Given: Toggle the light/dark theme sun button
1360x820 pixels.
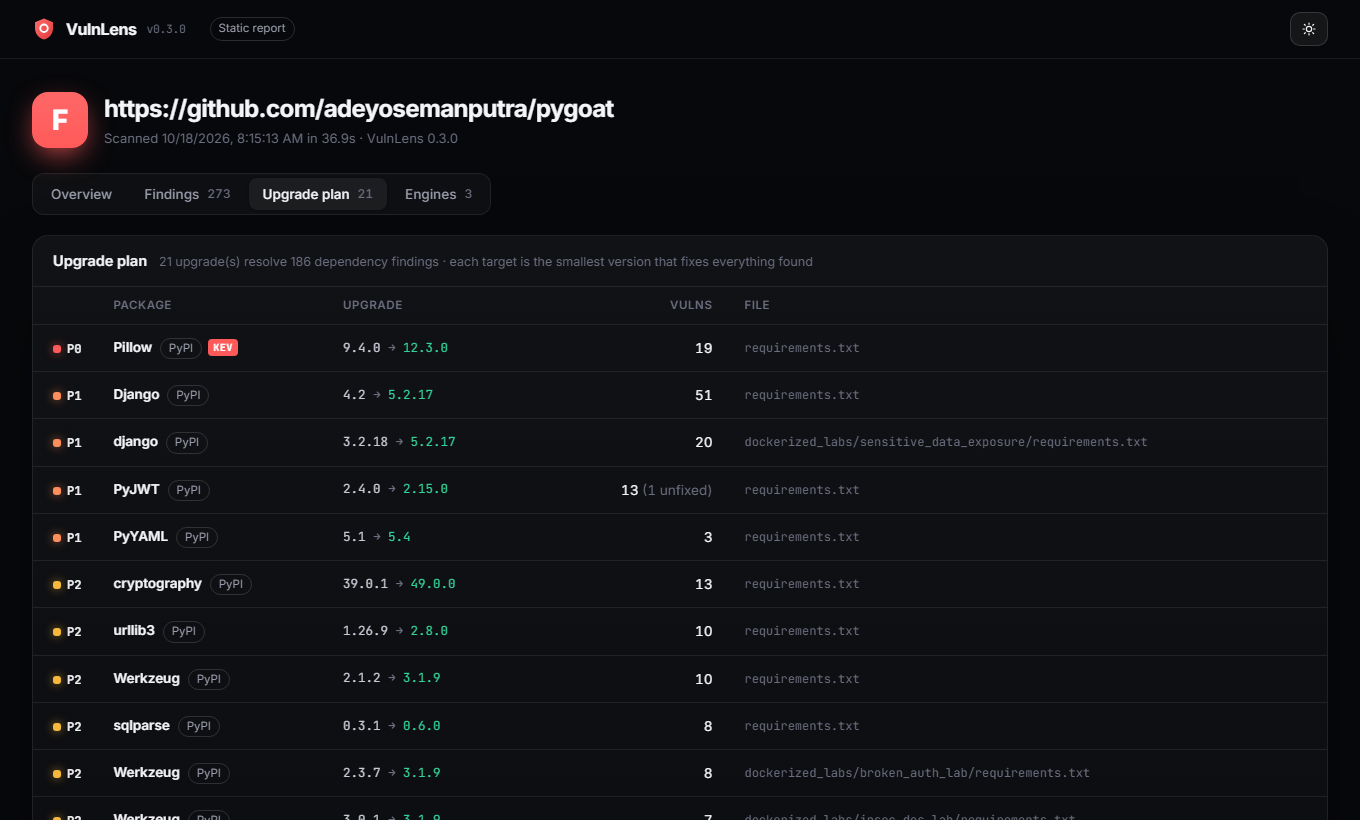Looking at the screenshot, I should pyautogui.click(x=1308, y=29).
